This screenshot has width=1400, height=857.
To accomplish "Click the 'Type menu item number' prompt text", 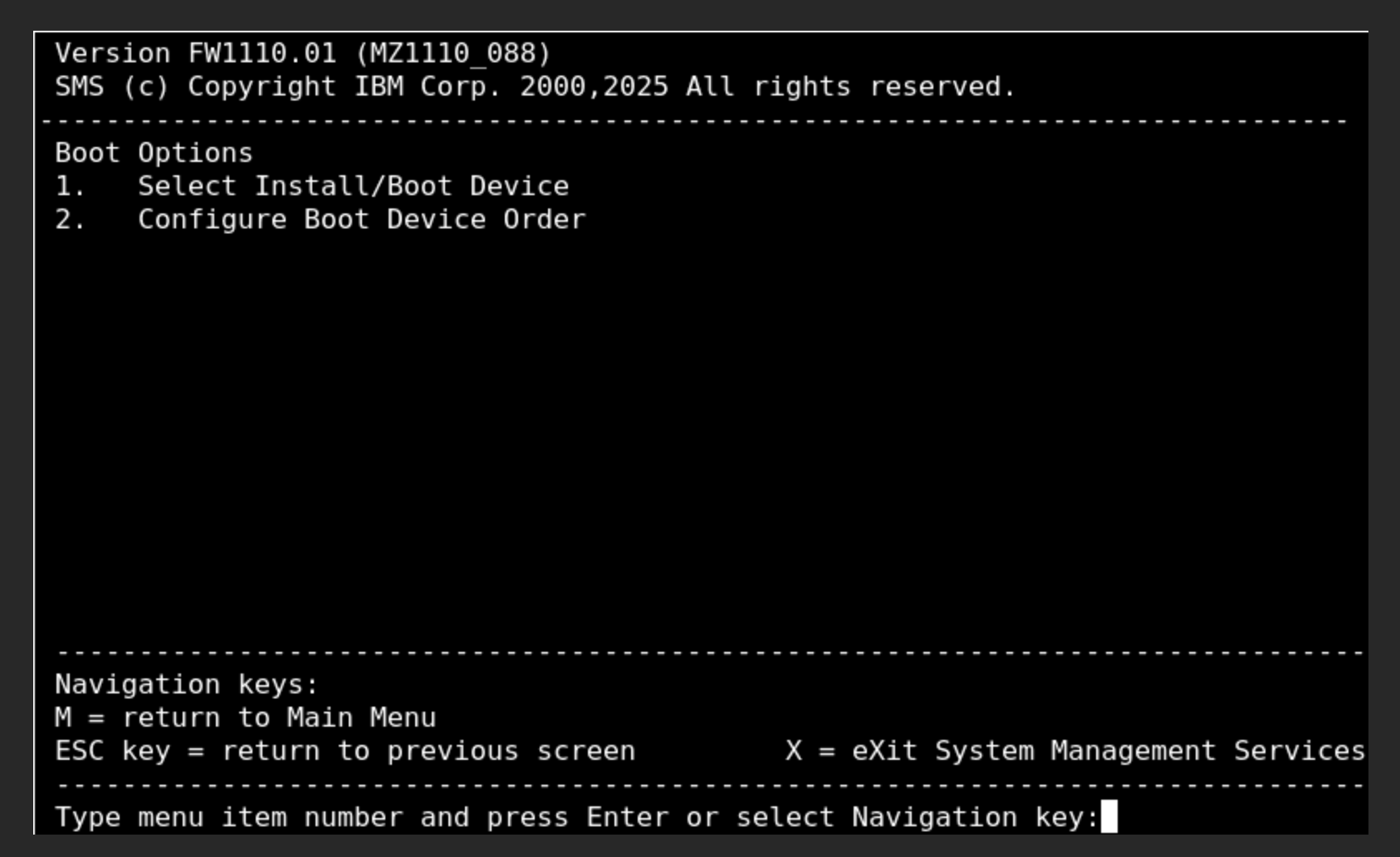I will coord(576,817).
